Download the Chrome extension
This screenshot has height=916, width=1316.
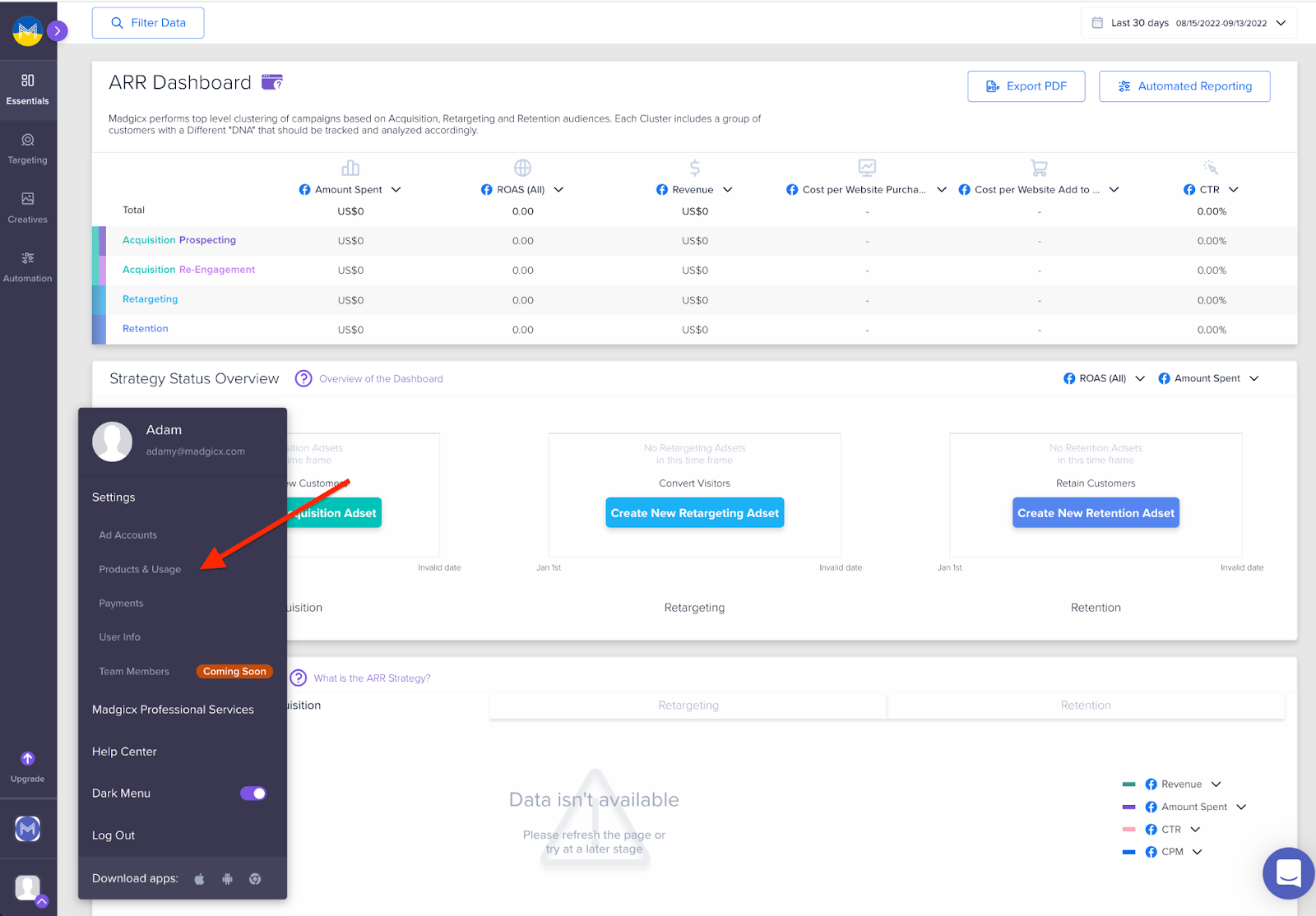click(x=256, y=879)
